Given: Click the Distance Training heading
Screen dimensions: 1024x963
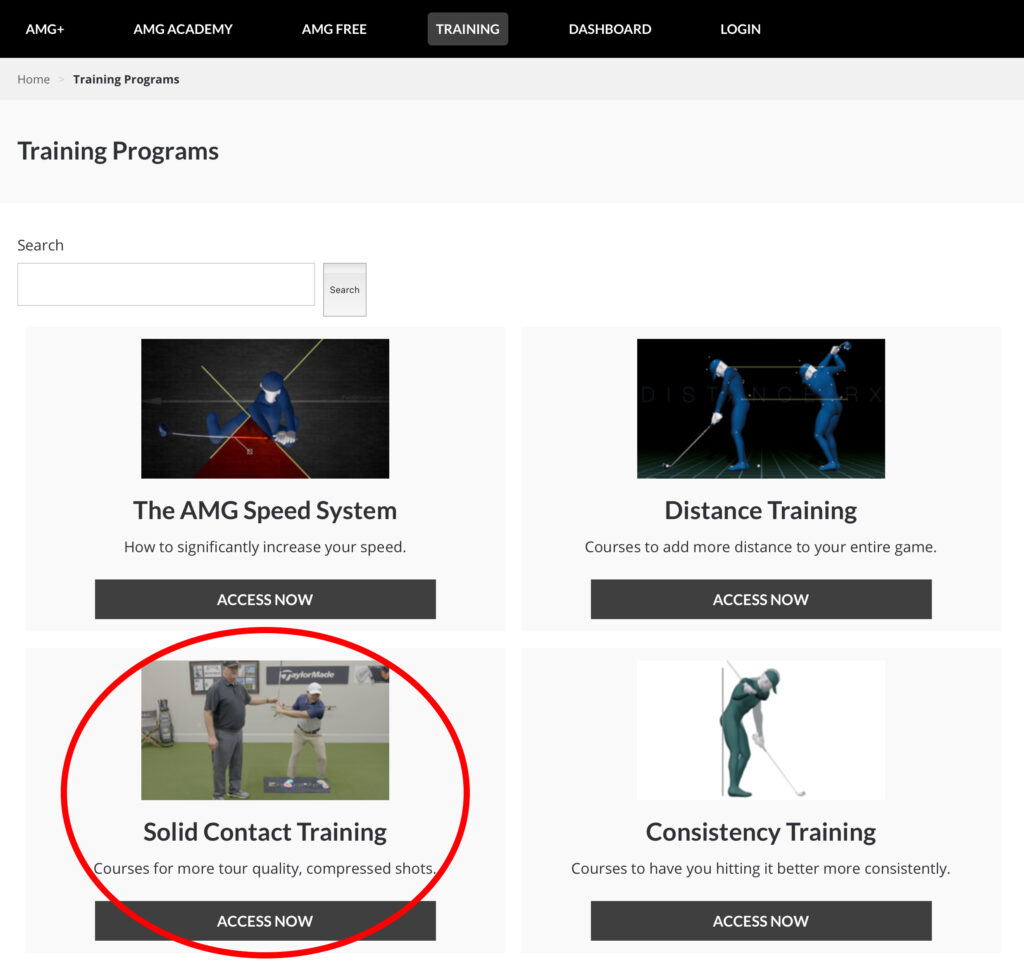Looking at the screenshot, I should click(x=760, y=510).
